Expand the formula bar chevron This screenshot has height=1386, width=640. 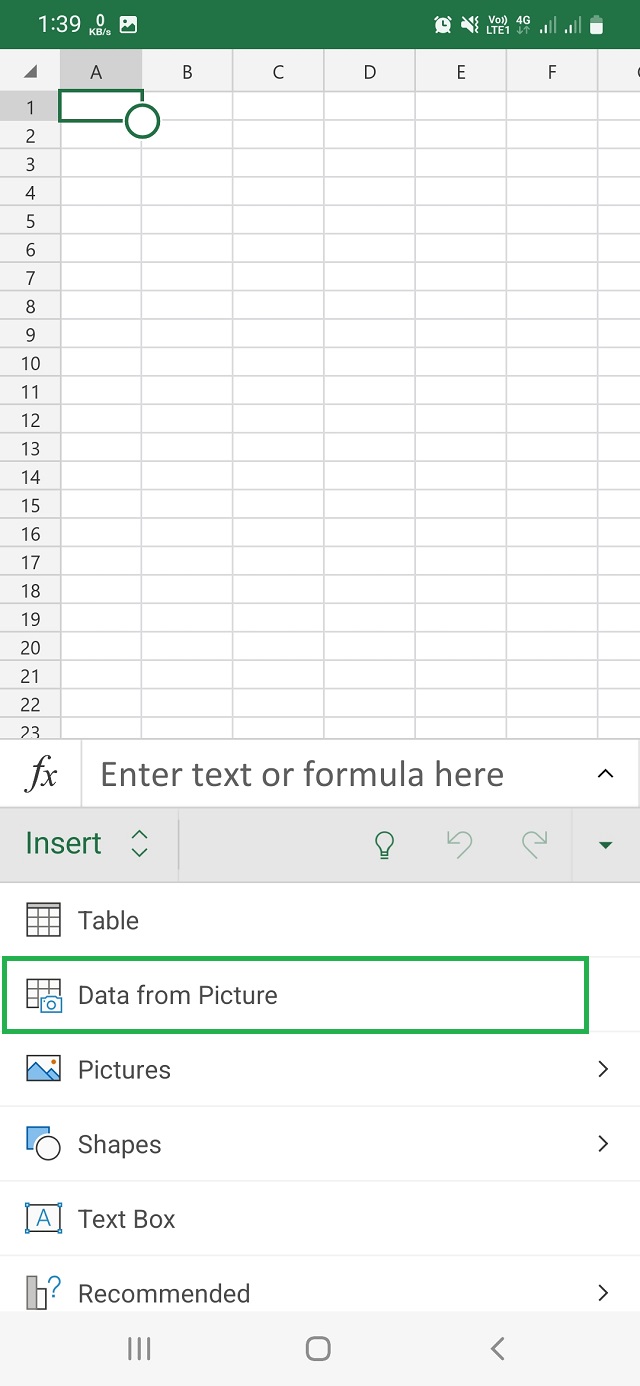click(x=605, y=774)
